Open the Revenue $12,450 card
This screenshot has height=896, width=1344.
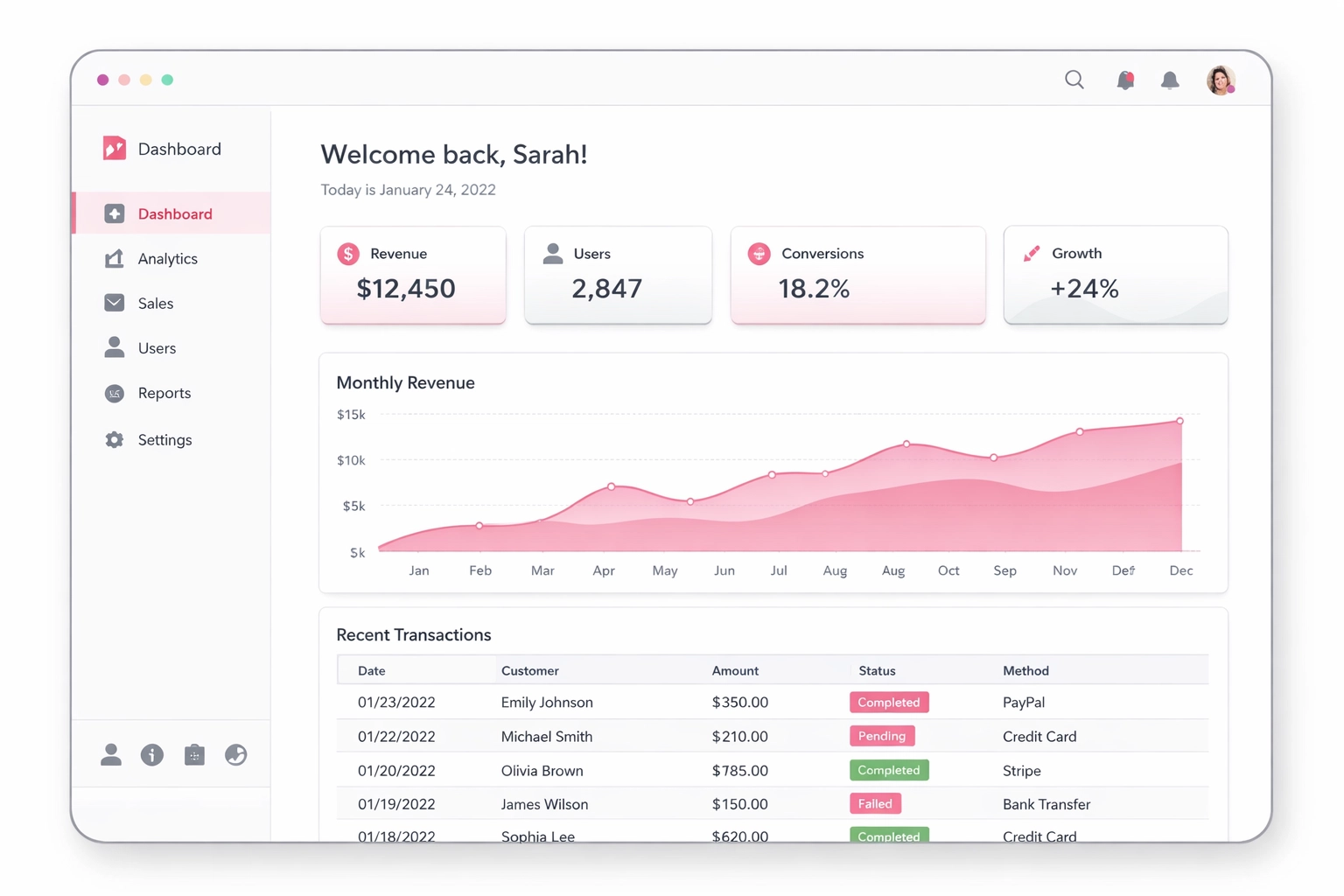[413, 276]
